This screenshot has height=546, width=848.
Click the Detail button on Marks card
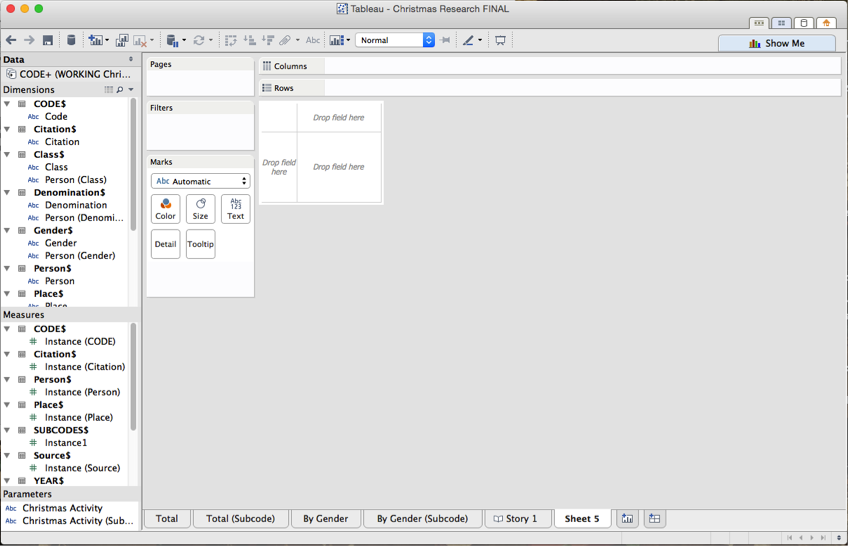coord(165,244)
